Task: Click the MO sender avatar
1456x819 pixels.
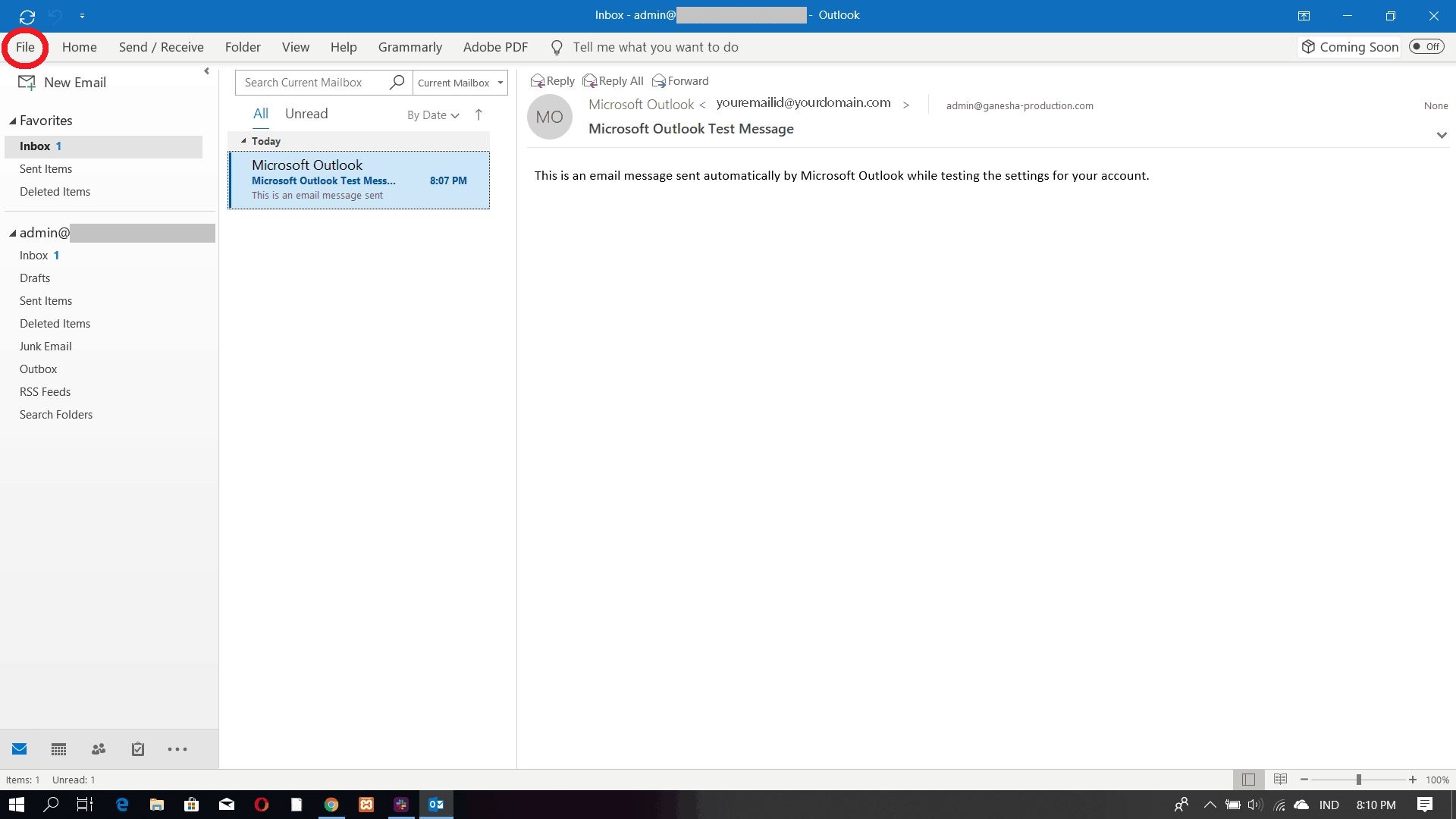Action: click(550, 117)
